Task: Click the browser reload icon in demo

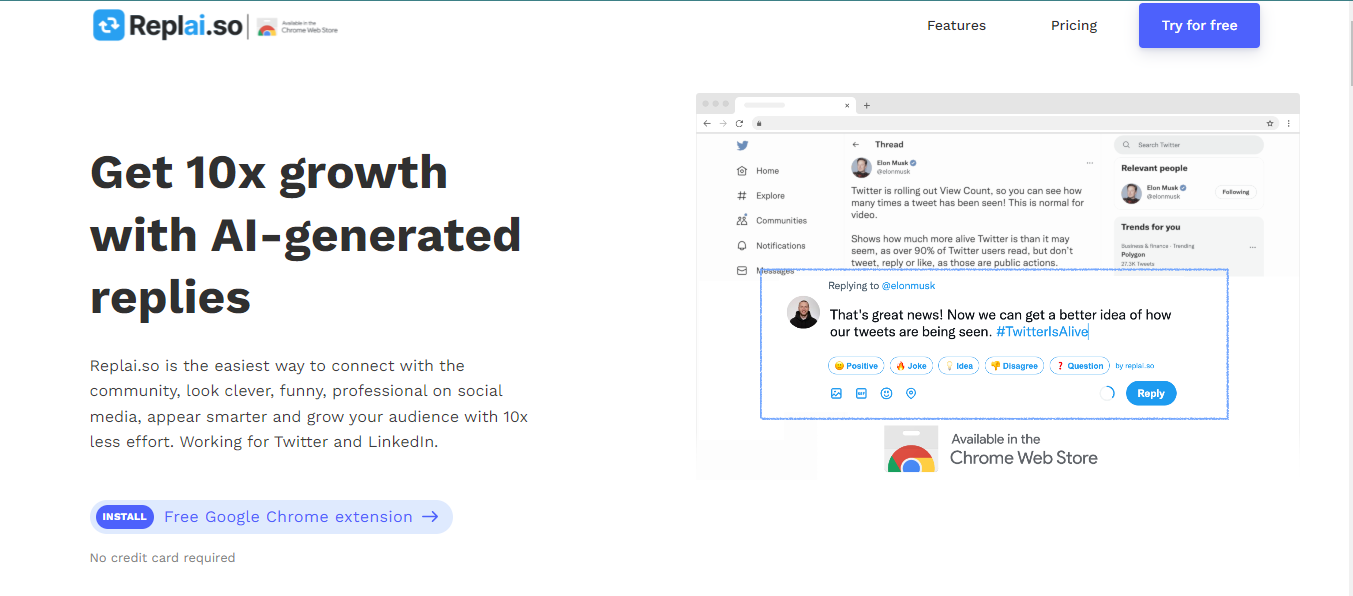Action: click(739, 123)
